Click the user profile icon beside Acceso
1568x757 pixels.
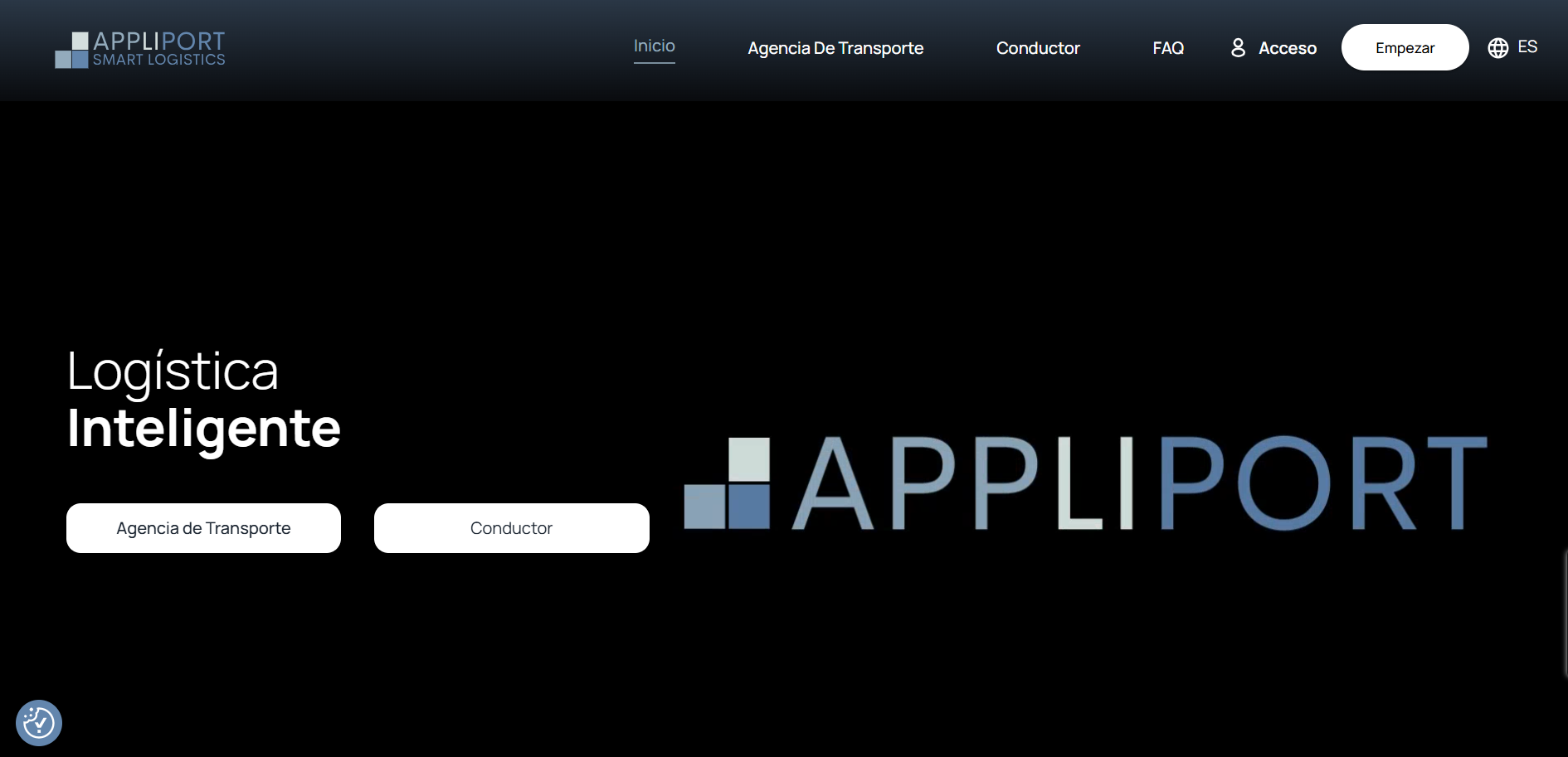[x=1238, y=47]
